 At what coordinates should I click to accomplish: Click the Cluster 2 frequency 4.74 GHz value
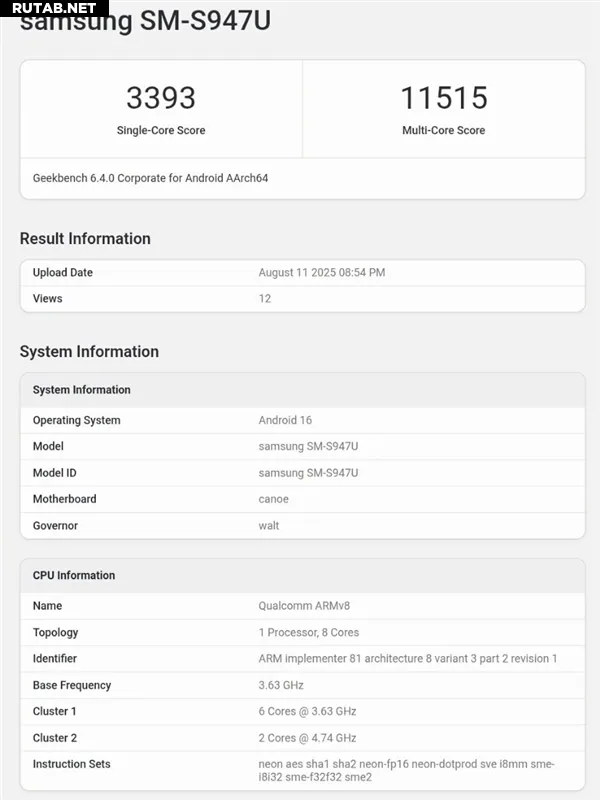307,738
